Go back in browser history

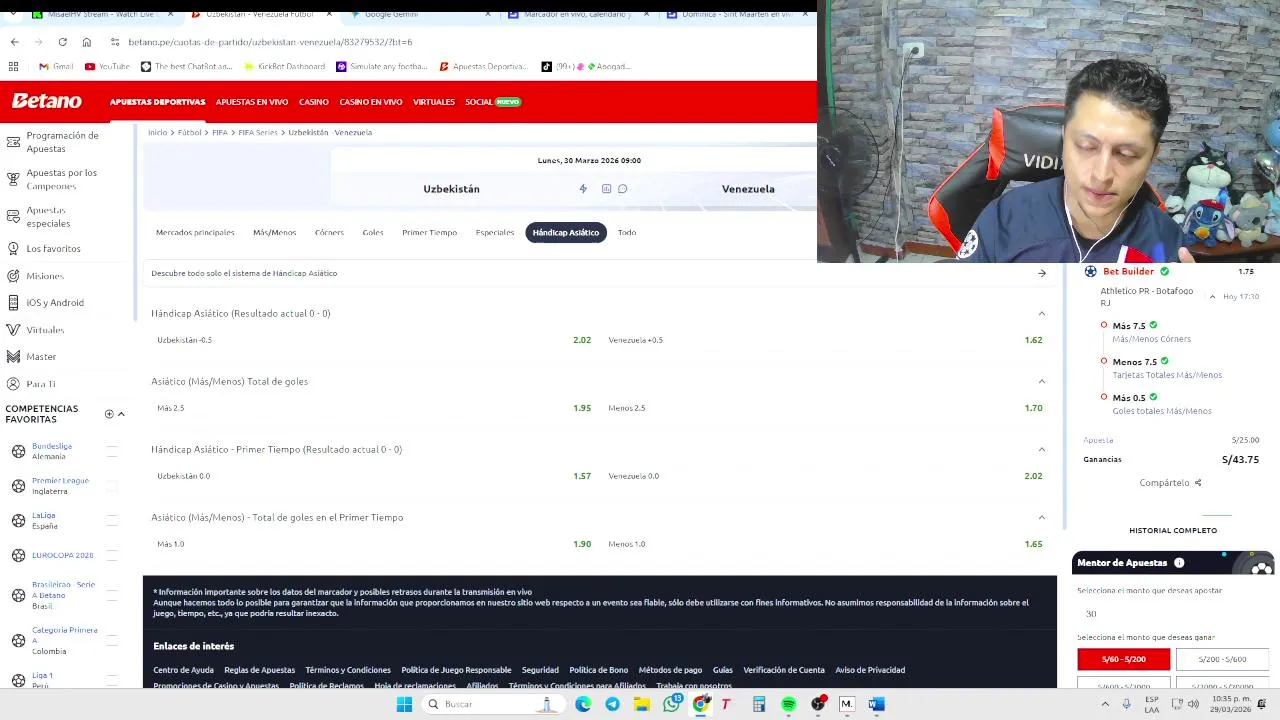pos(14,42)
